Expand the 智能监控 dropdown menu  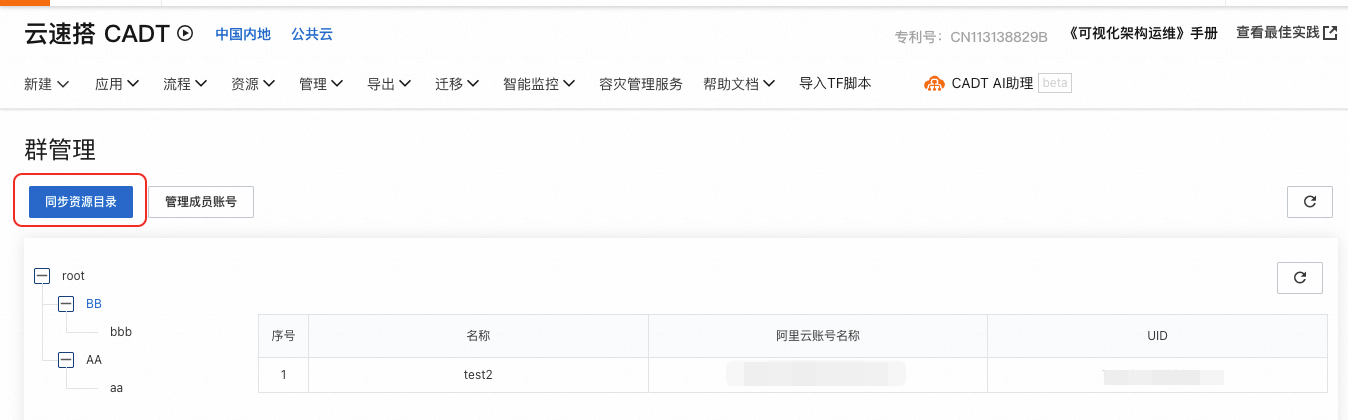click(539, 84)
